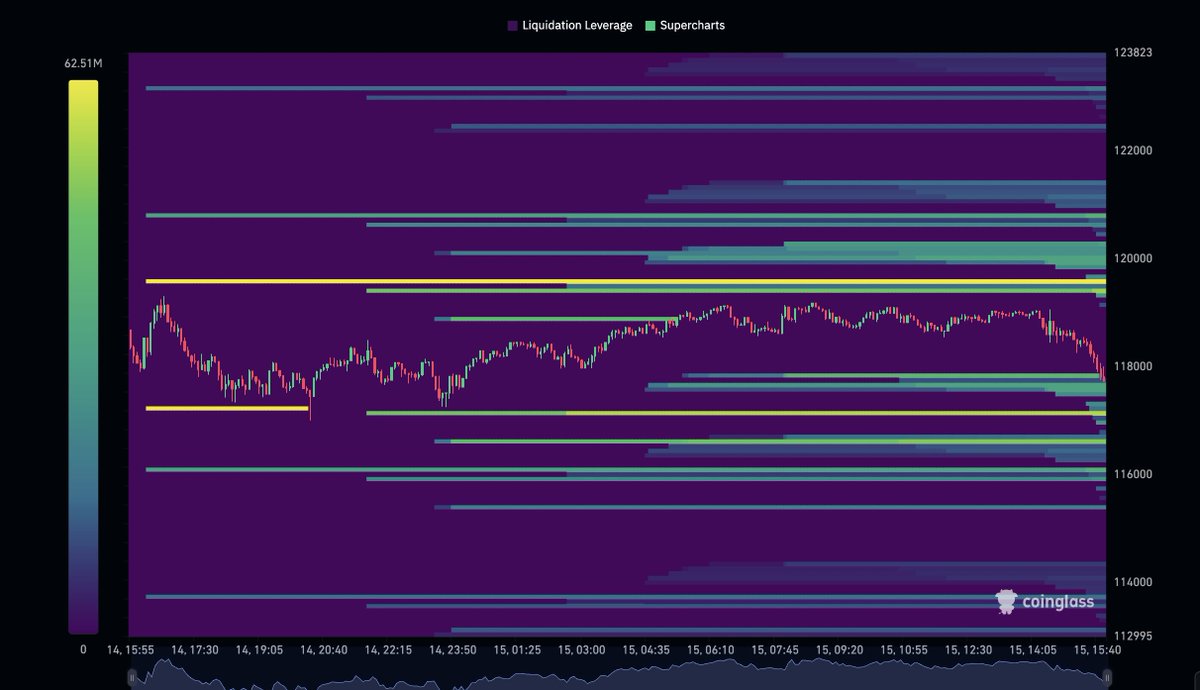The image size is (1200, 690).
Task: Click the 15, 10:55 time axis label
Action: [905, 650]
